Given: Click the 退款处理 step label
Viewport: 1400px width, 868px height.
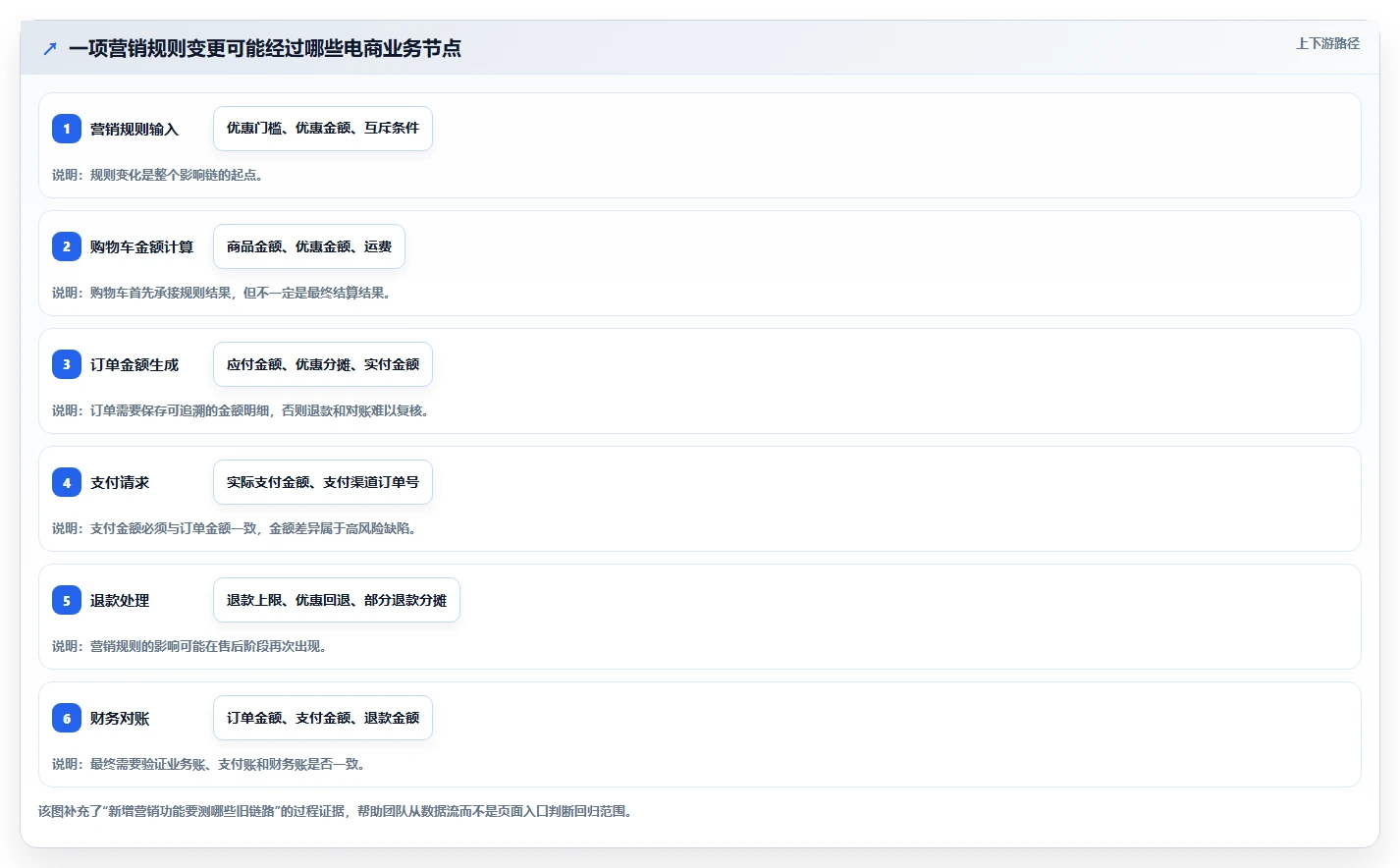Looking at the screenshot, I should [120, 600].
